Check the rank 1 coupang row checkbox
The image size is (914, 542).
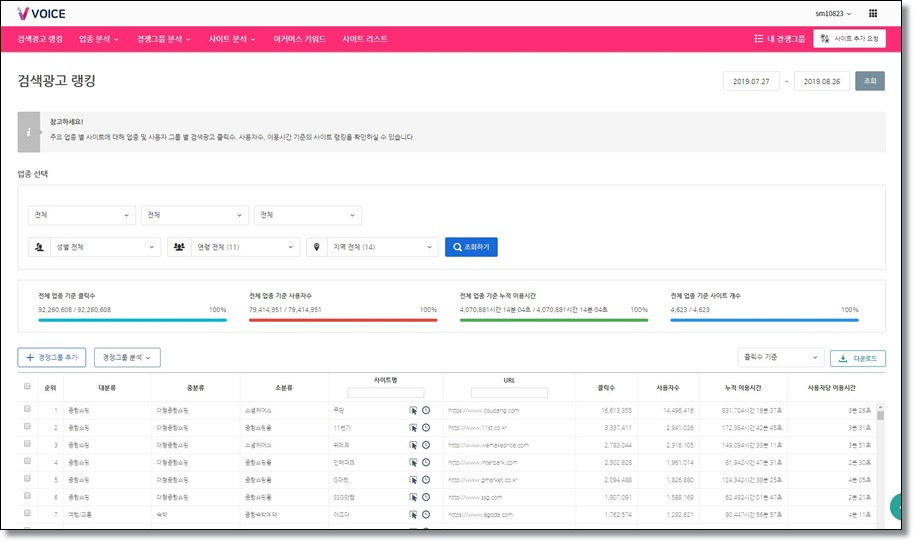pos(27,409)
